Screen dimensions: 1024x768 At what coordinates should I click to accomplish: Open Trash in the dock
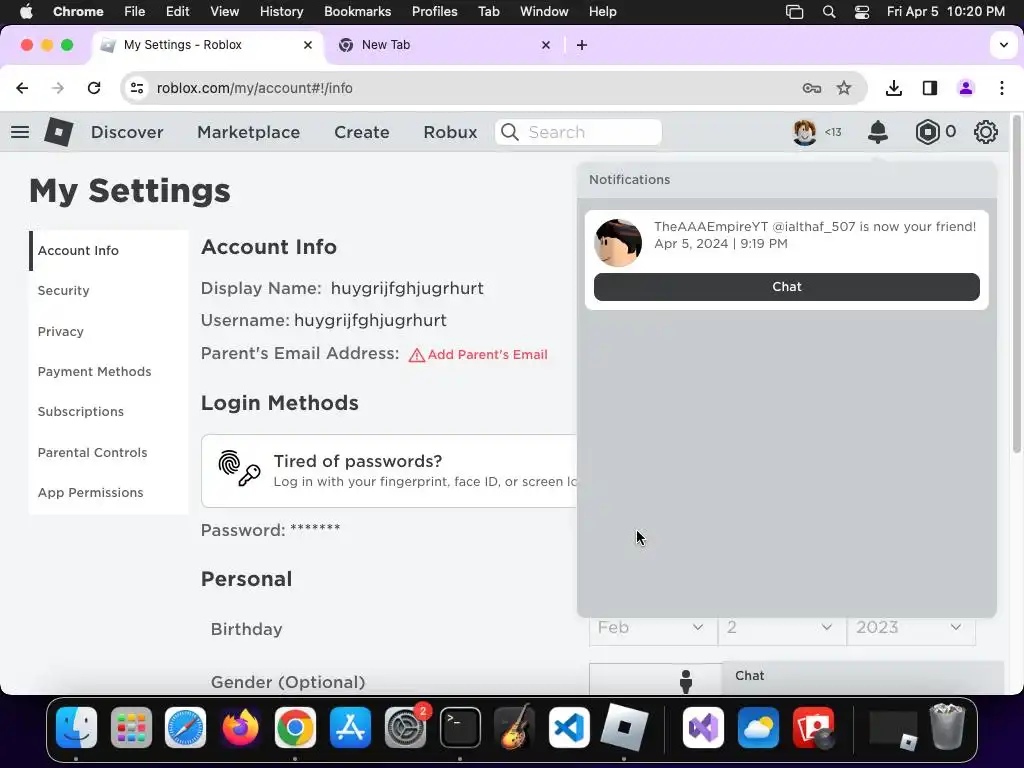[x=947, y=727]
